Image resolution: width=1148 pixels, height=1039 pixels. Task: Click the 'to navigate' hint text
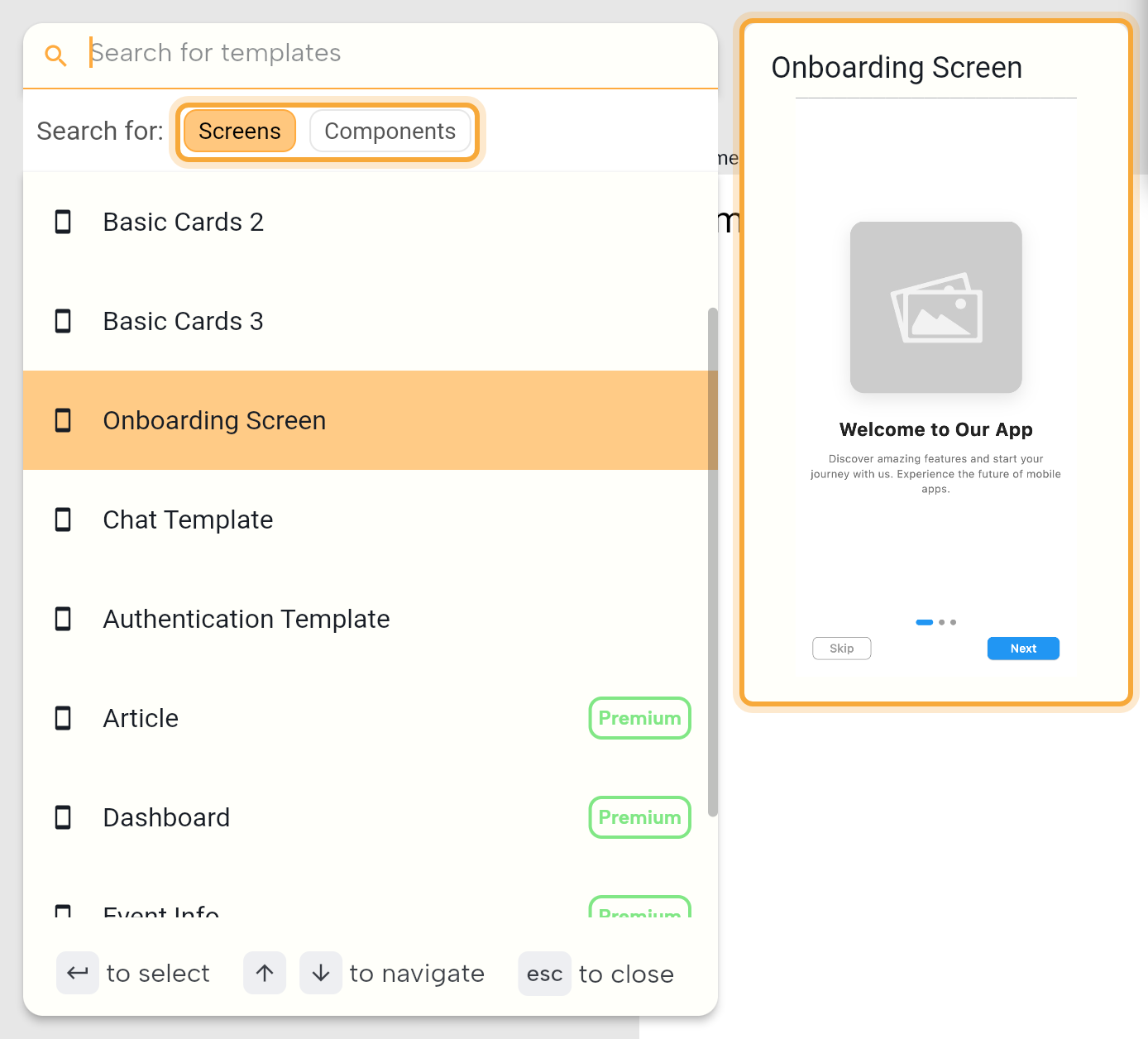[x=417, y=974]
